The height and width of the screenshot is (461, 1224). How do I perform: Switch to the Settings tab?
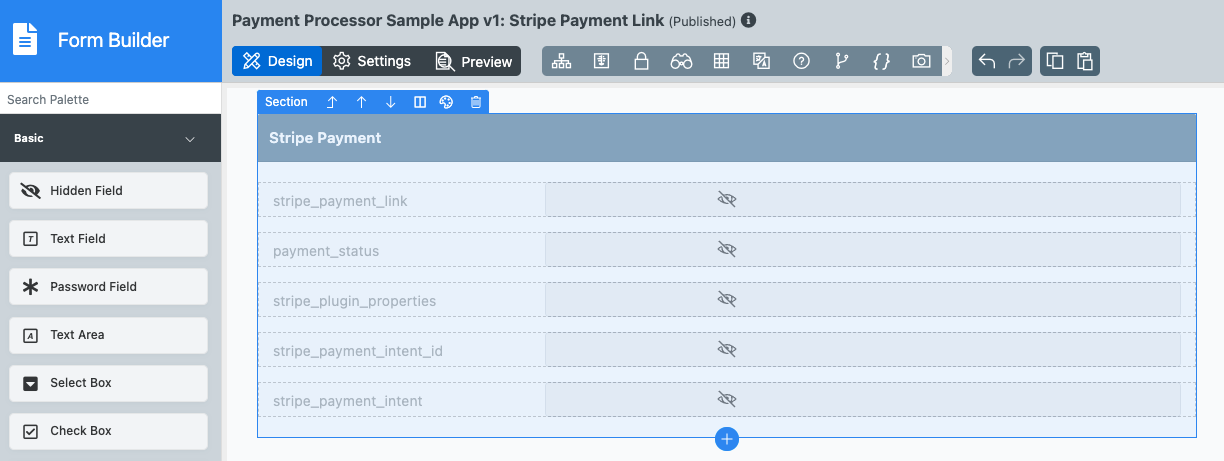[372, 61]
